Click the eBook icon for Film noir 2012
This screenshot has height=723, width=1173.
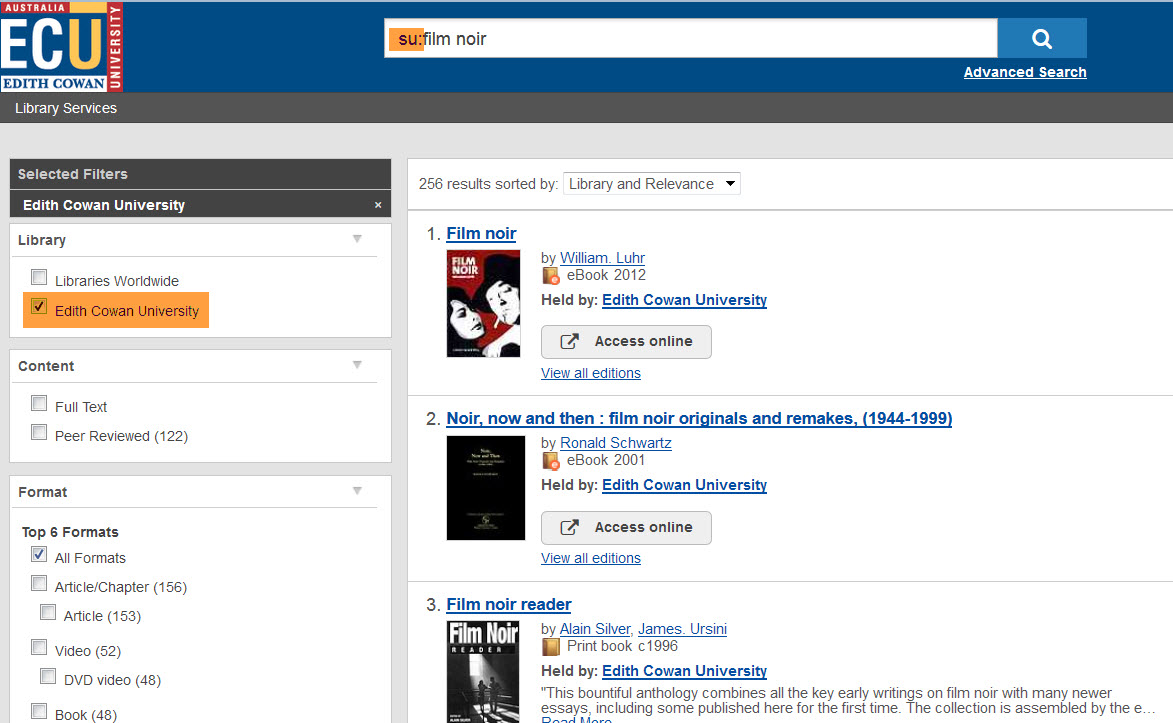coord(551,276)
